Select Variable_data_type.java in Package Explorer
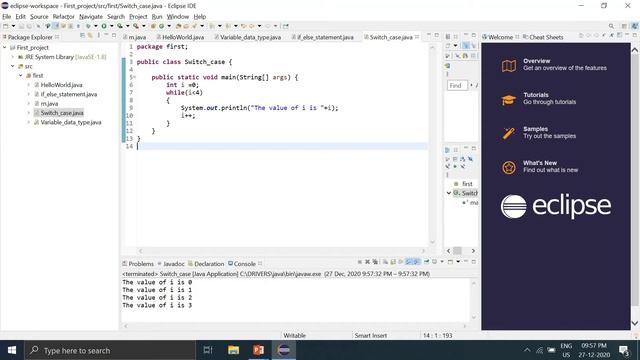This screenshot has height=360, width=640. (x=71, y=122)
